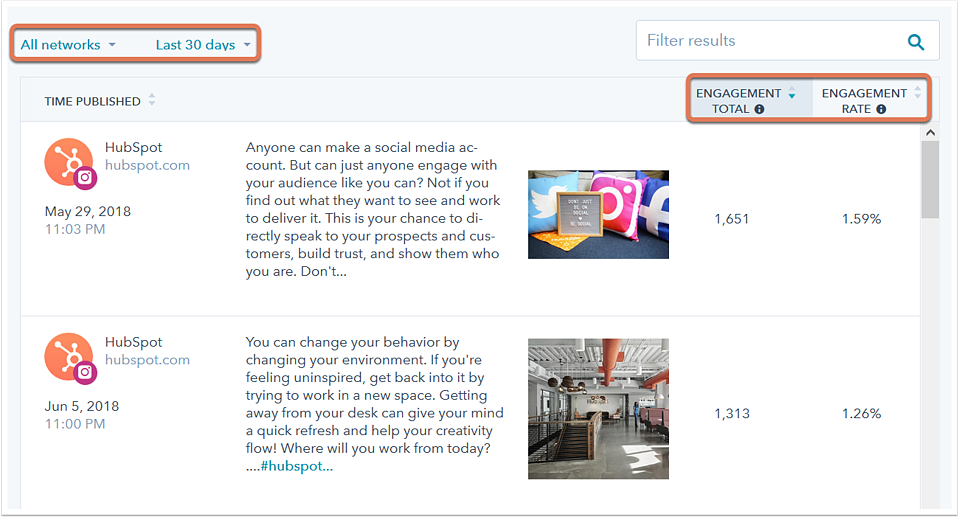959x517 pixels.
Task: Click HubSpot avatar on May 29 post
Action: coord(70,163)
